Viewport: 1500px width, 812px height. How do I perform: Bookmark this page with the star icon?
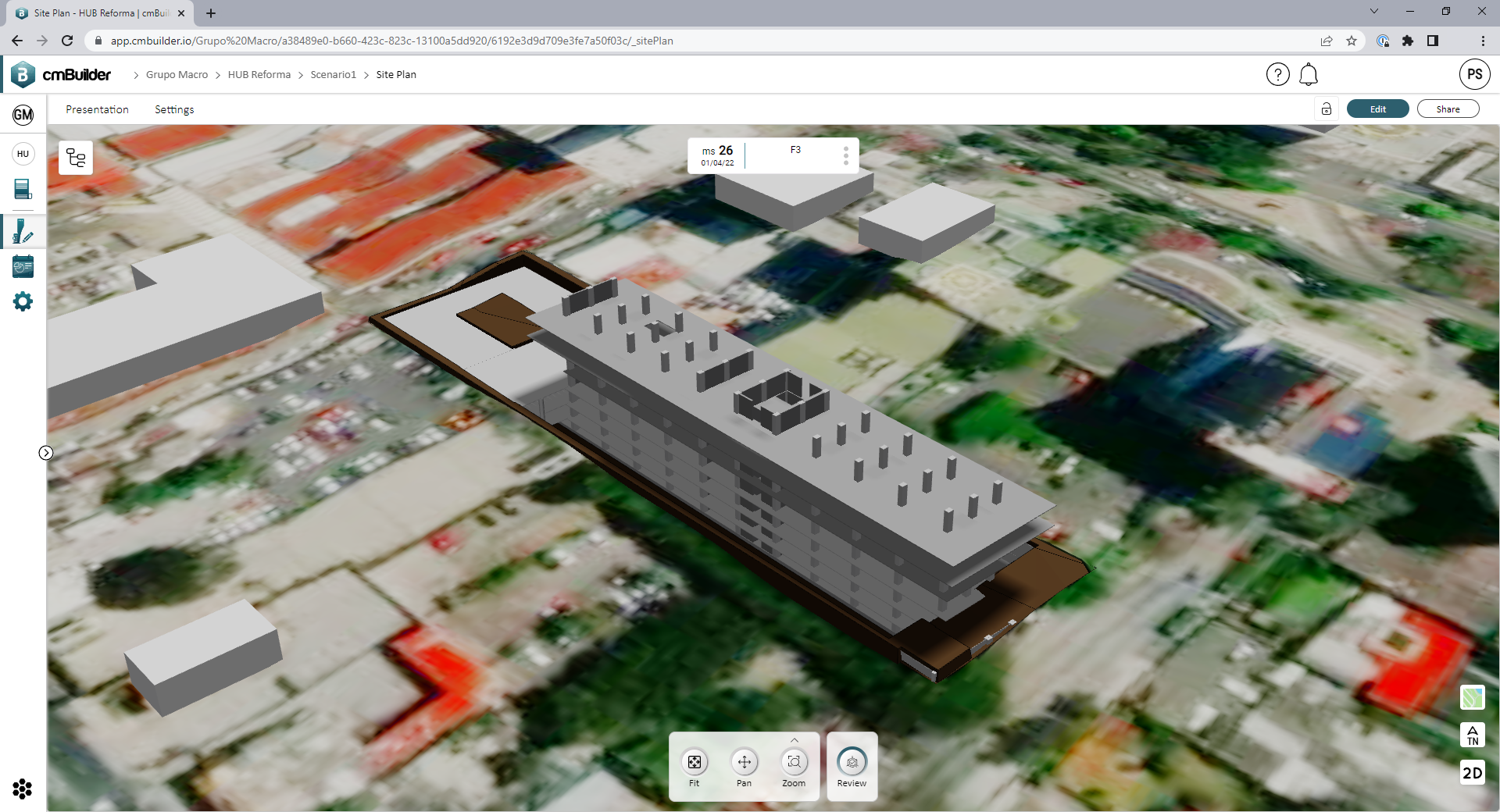coord(1351,41)
